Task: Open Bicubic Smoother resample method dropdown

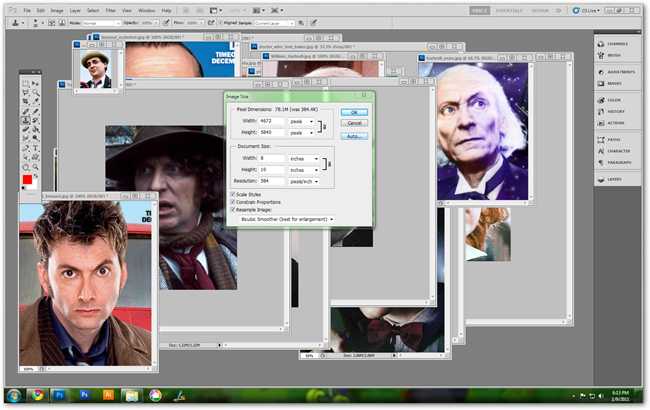Action: click(x=287, y=219)
